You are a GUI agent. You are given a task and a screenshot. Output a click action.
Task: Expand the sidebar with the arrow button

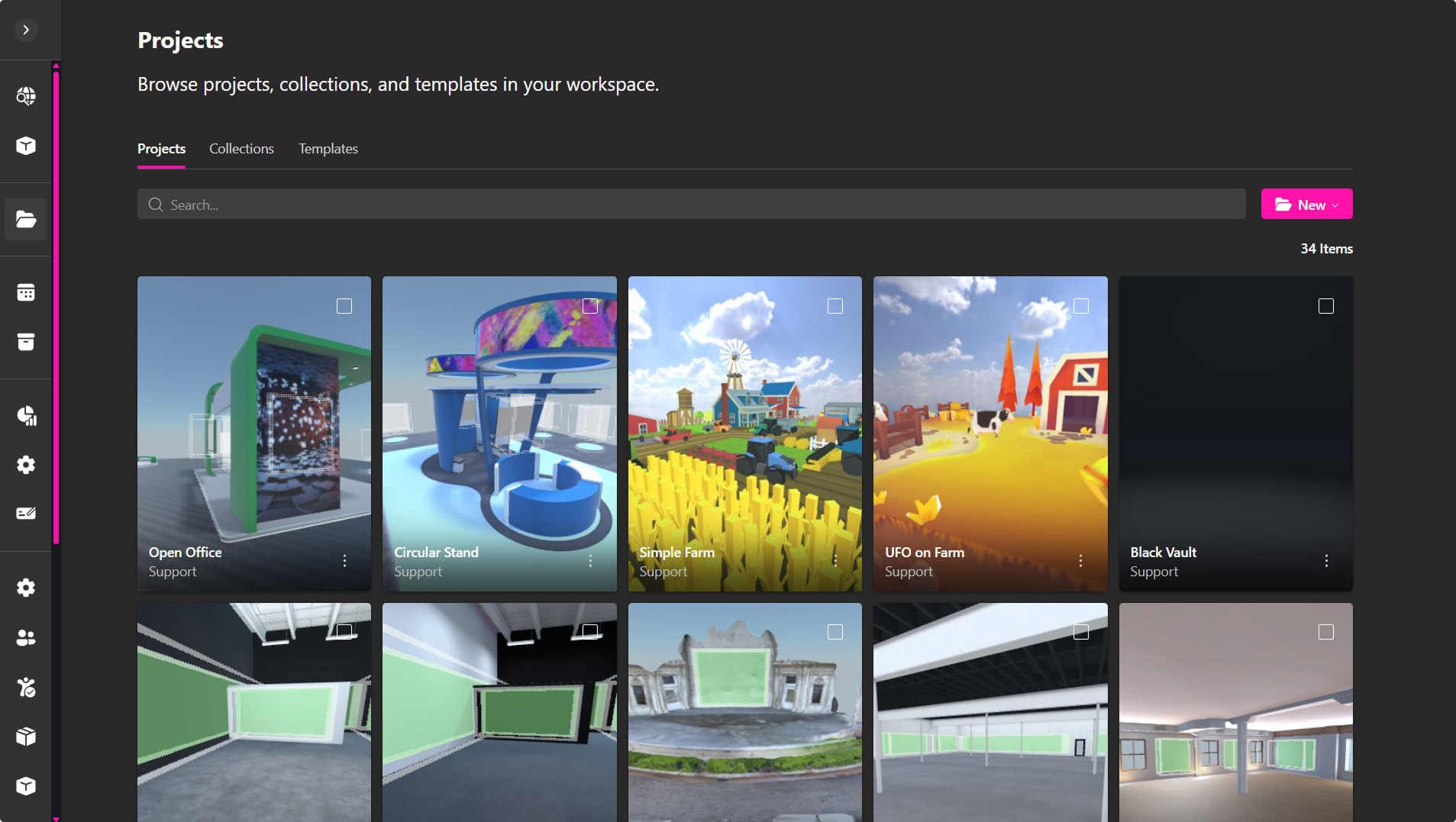(x=26, y=30)
